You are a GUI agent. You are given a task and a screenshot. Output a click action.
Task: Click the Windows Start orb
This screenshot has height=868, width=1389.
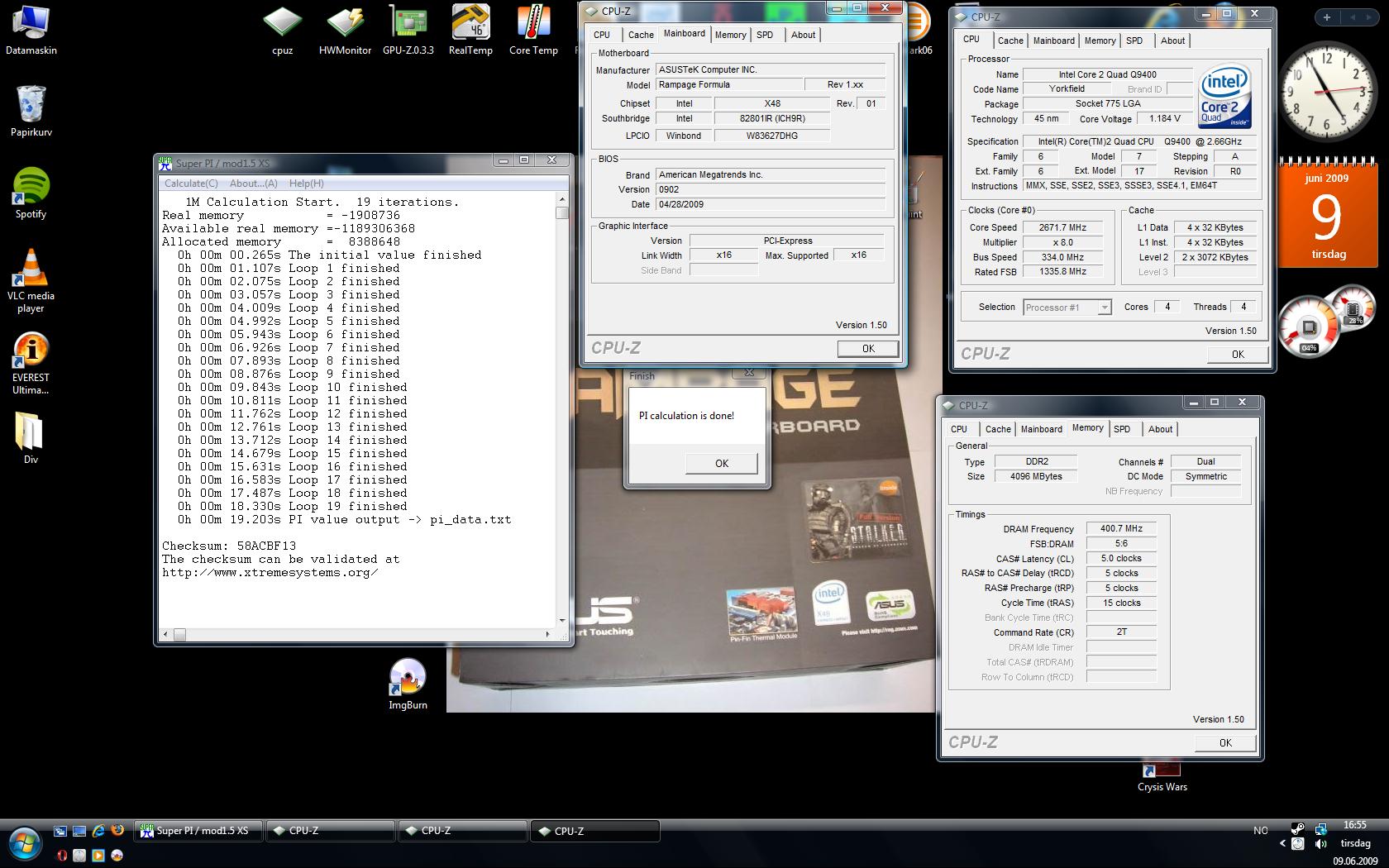click(x=23, y=843)
